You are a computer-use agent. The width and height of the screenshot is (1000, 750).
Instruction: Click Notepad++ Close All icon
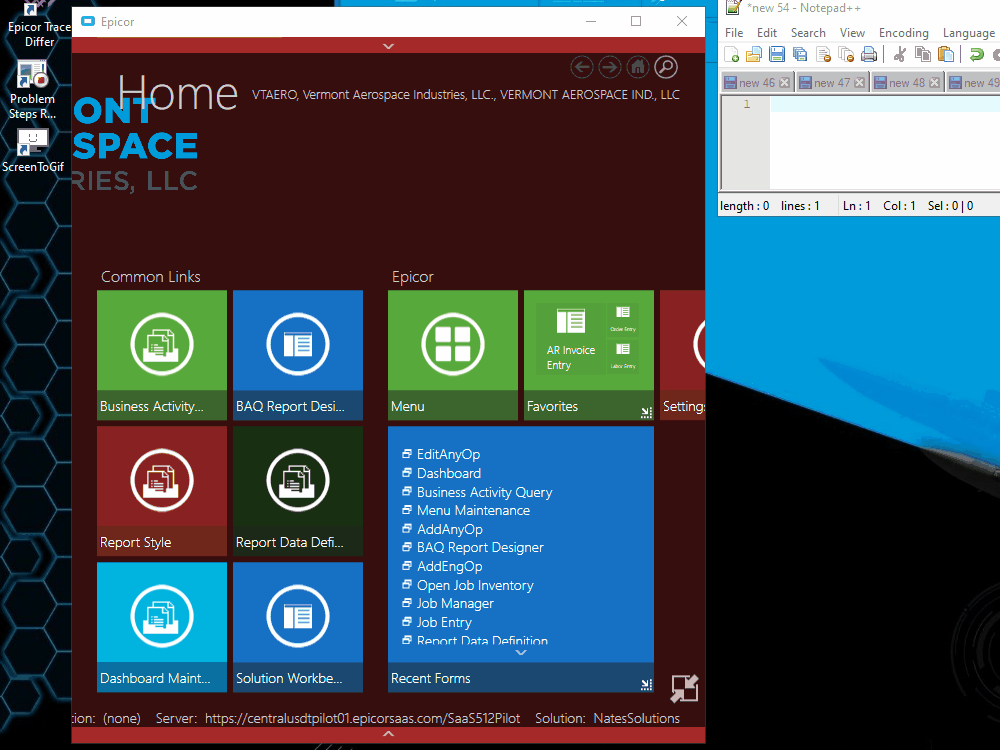click(846, 54)
